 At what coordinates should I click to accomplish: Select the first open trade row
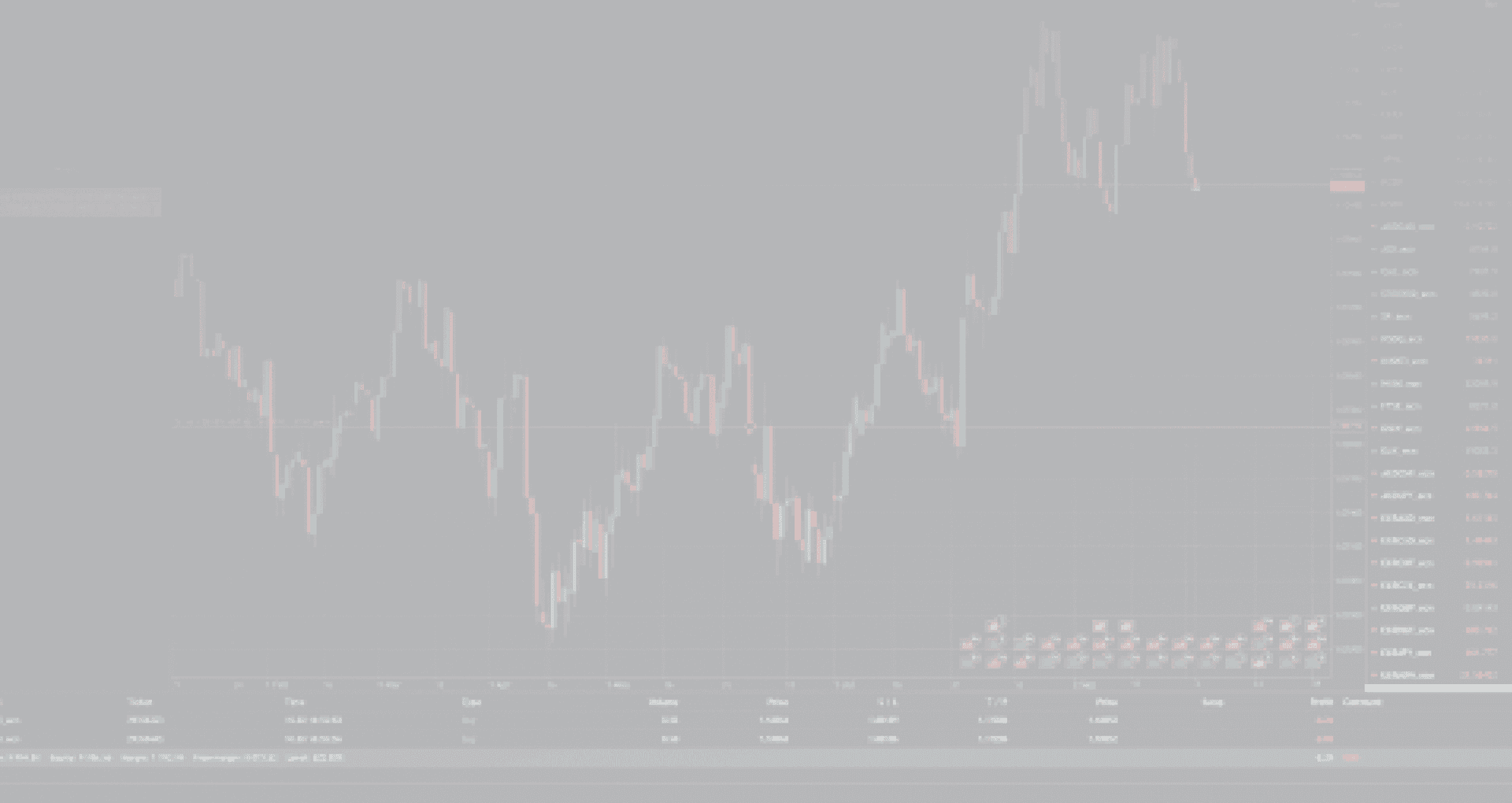pos(551,720)
